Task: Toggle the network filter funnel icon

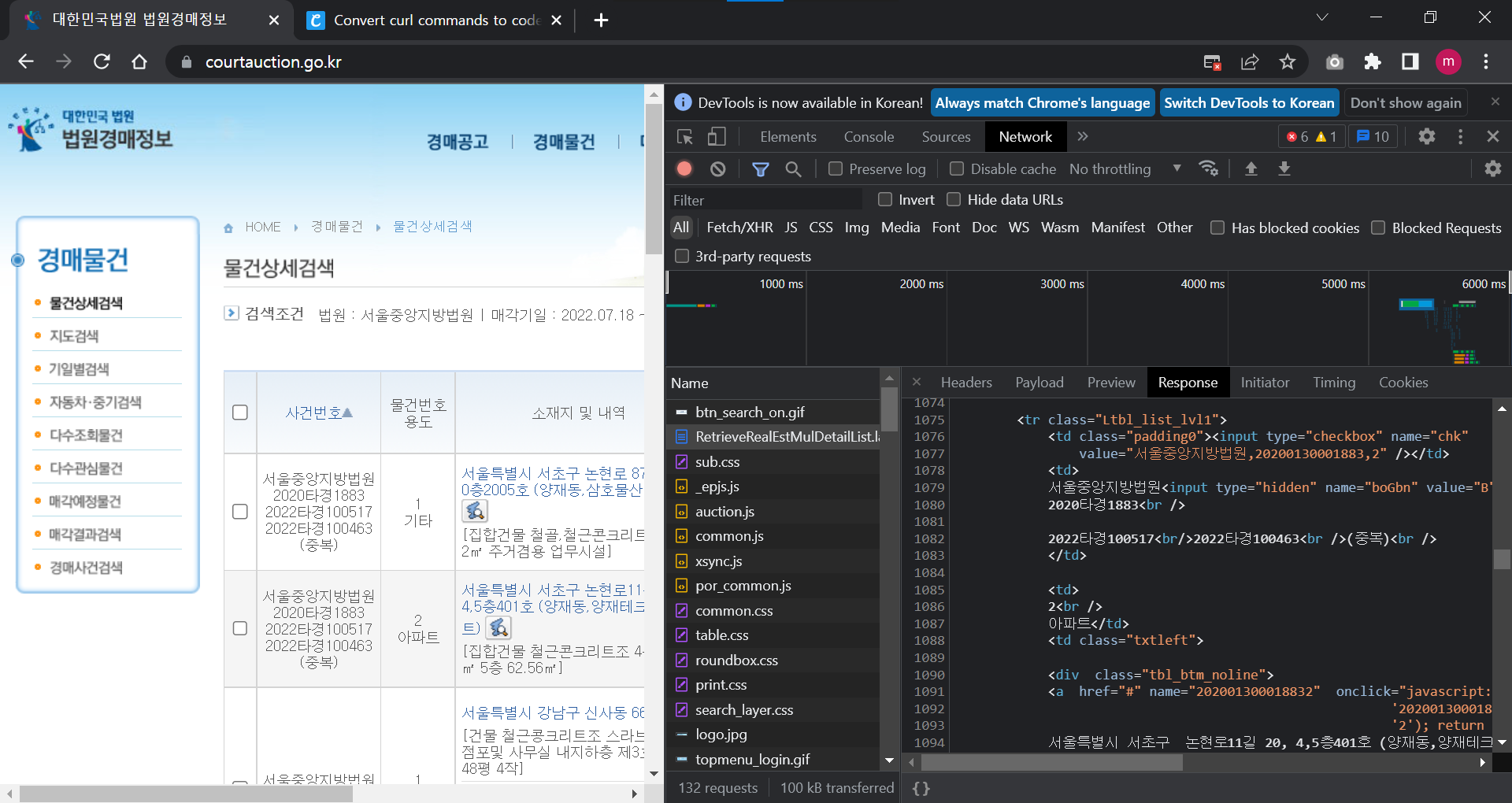Action: 760,168
